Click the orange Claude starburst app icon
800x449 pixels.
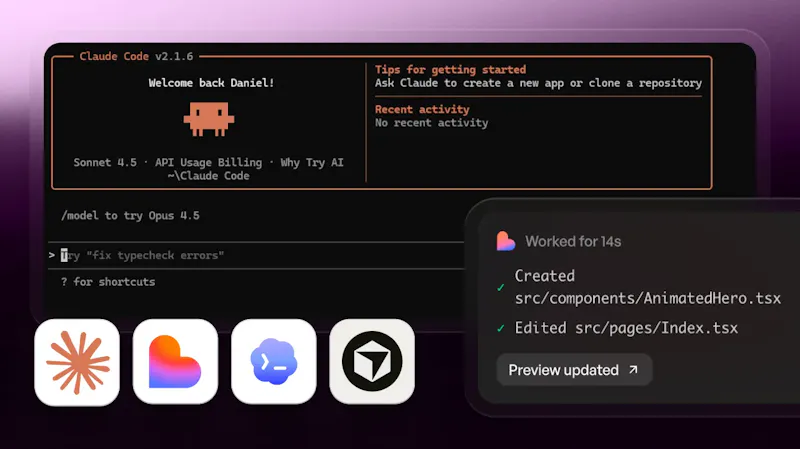(77, 362)
